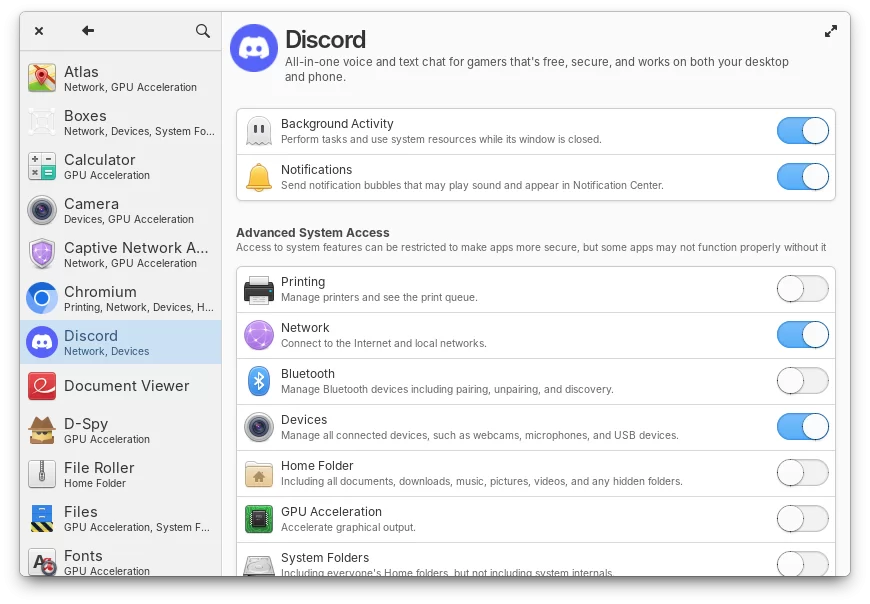Screen dimensions: 870x604
Task: Click the Background Activity label
Action: [x=337, y=124]
